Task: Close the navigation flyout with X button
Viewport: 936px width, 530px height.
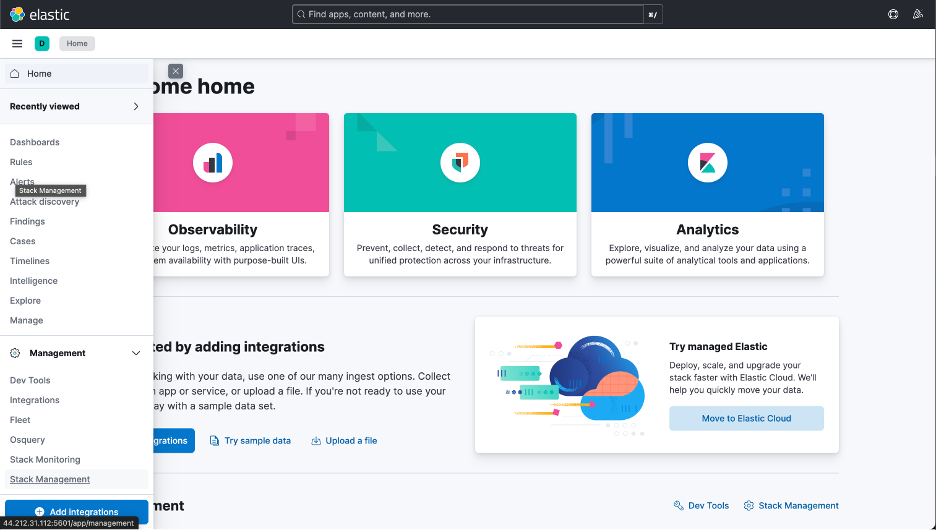Action: click(x=176, y=71)
